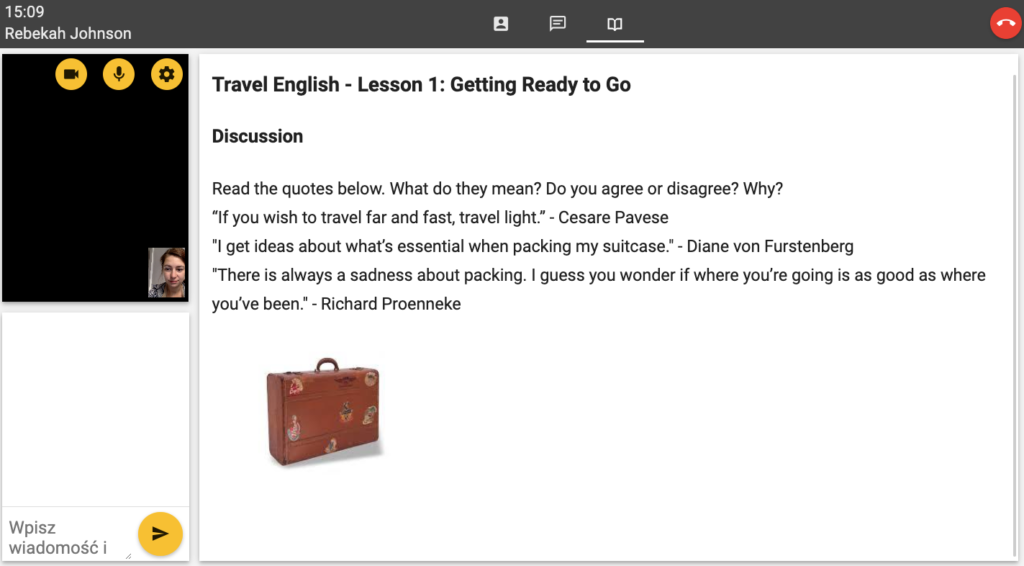The image size is (1024, 566).
Task: Click the Diane von Furstenberg quote
Action: 532,246
